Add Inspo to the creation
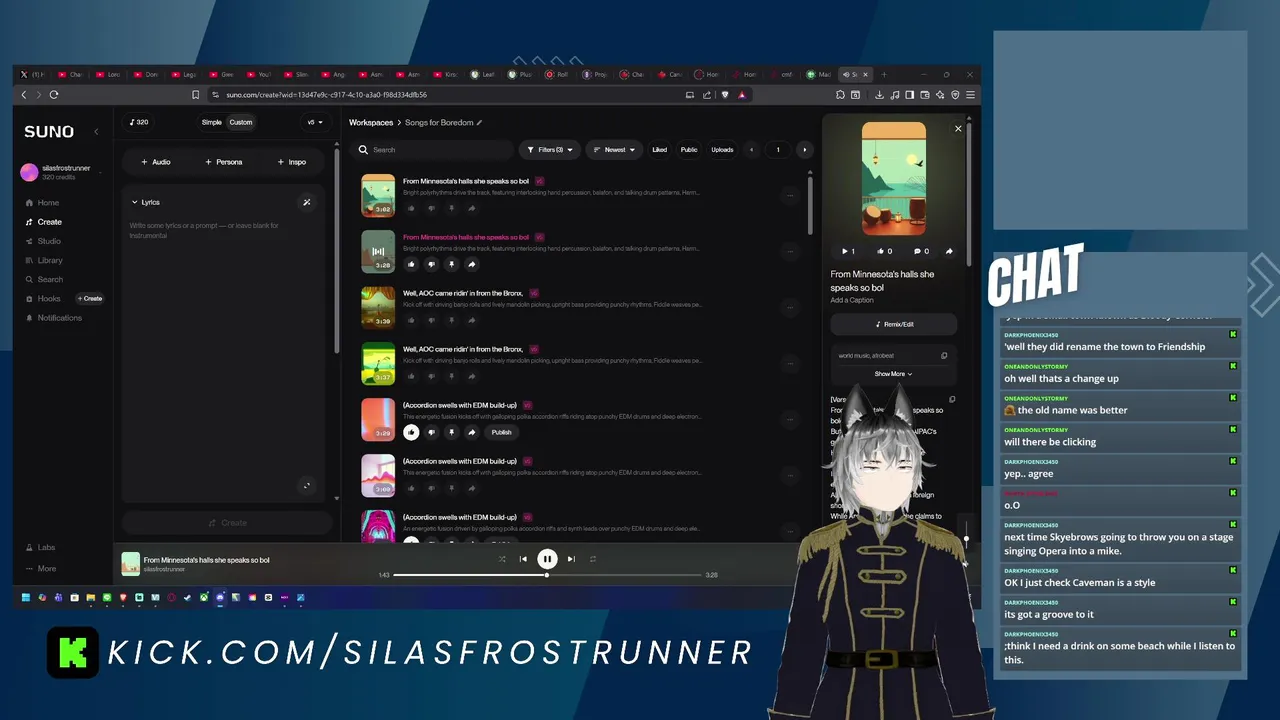Image resolution: width=1280 pixels, height=720 pixels. [292, 162]
